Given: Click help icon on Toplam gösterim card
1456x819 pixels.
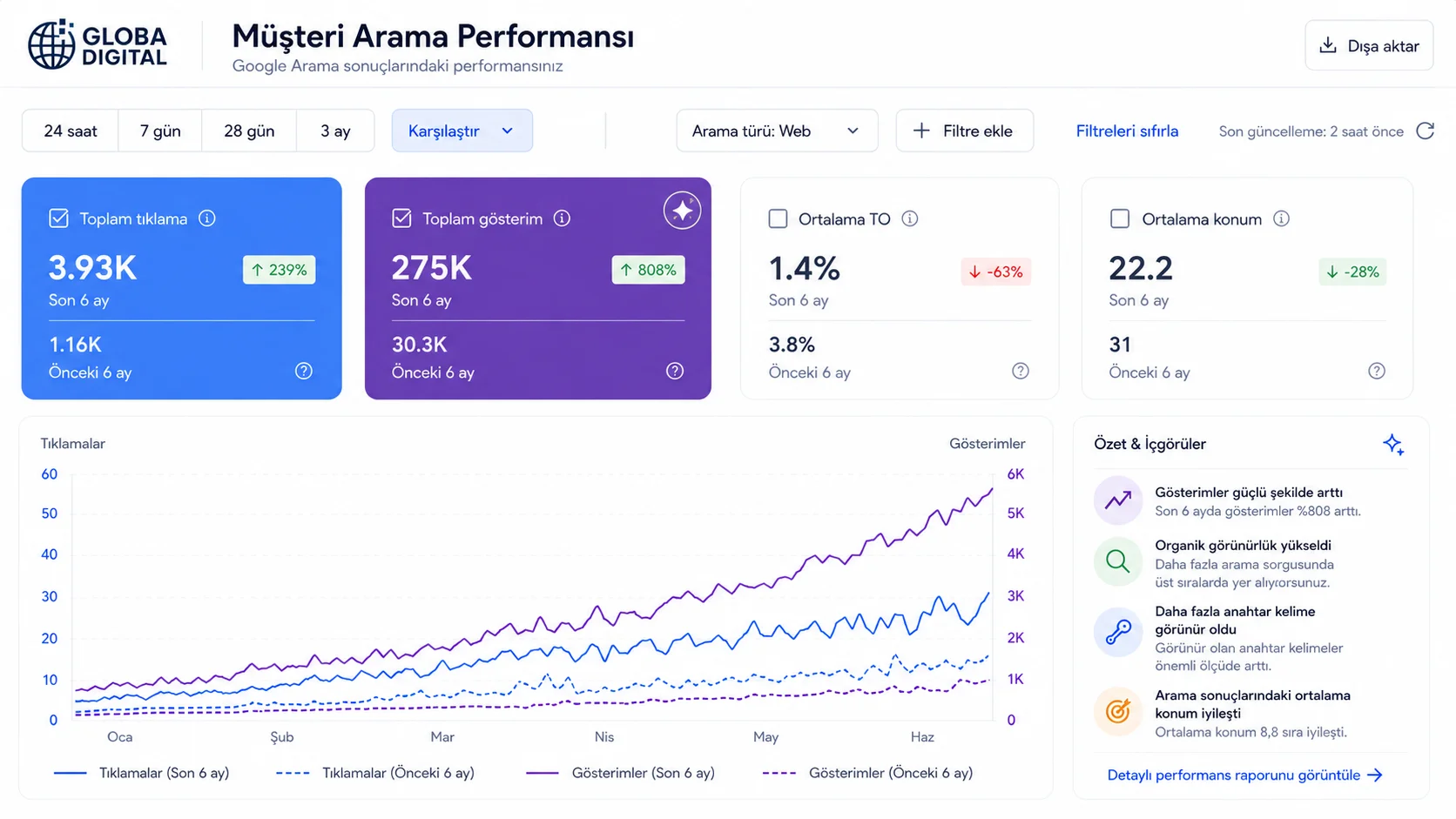Looking at the screenshot, I should (675, 371).
